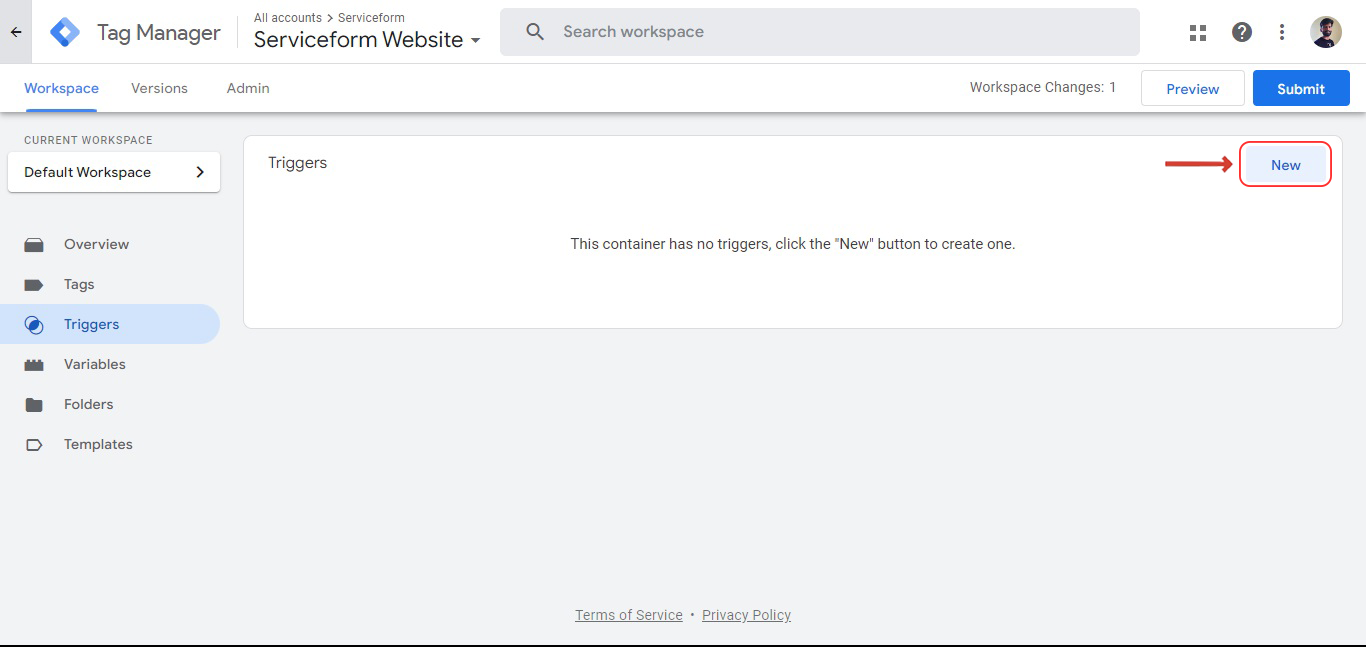Image resolution: width=1366 pixels, height=647 pixels.
Task: Open the Terms of Service link
Action: click(628, 614)
